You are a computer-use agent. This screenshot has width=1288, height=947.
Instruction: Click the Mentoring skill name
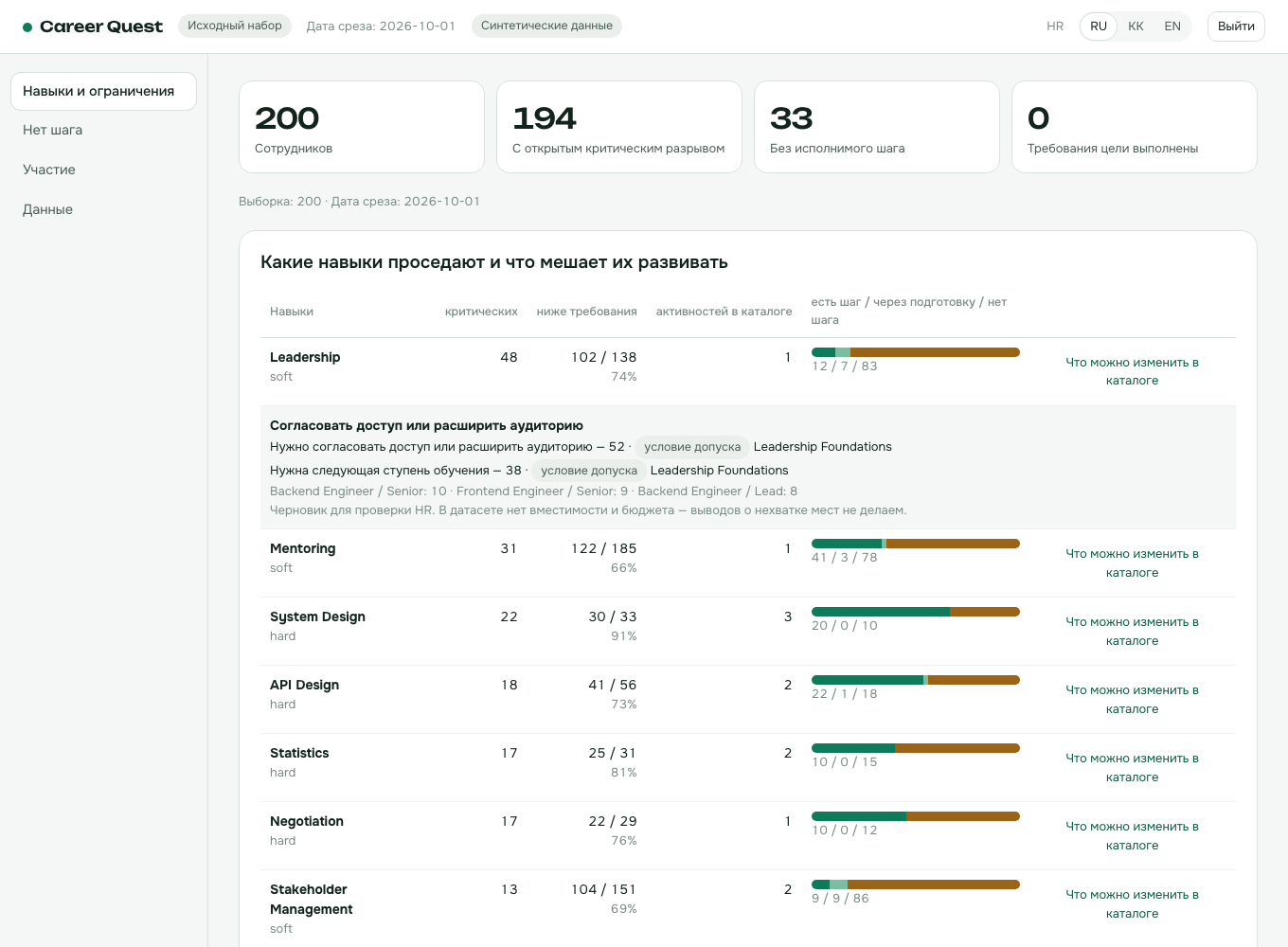(302, 548)
